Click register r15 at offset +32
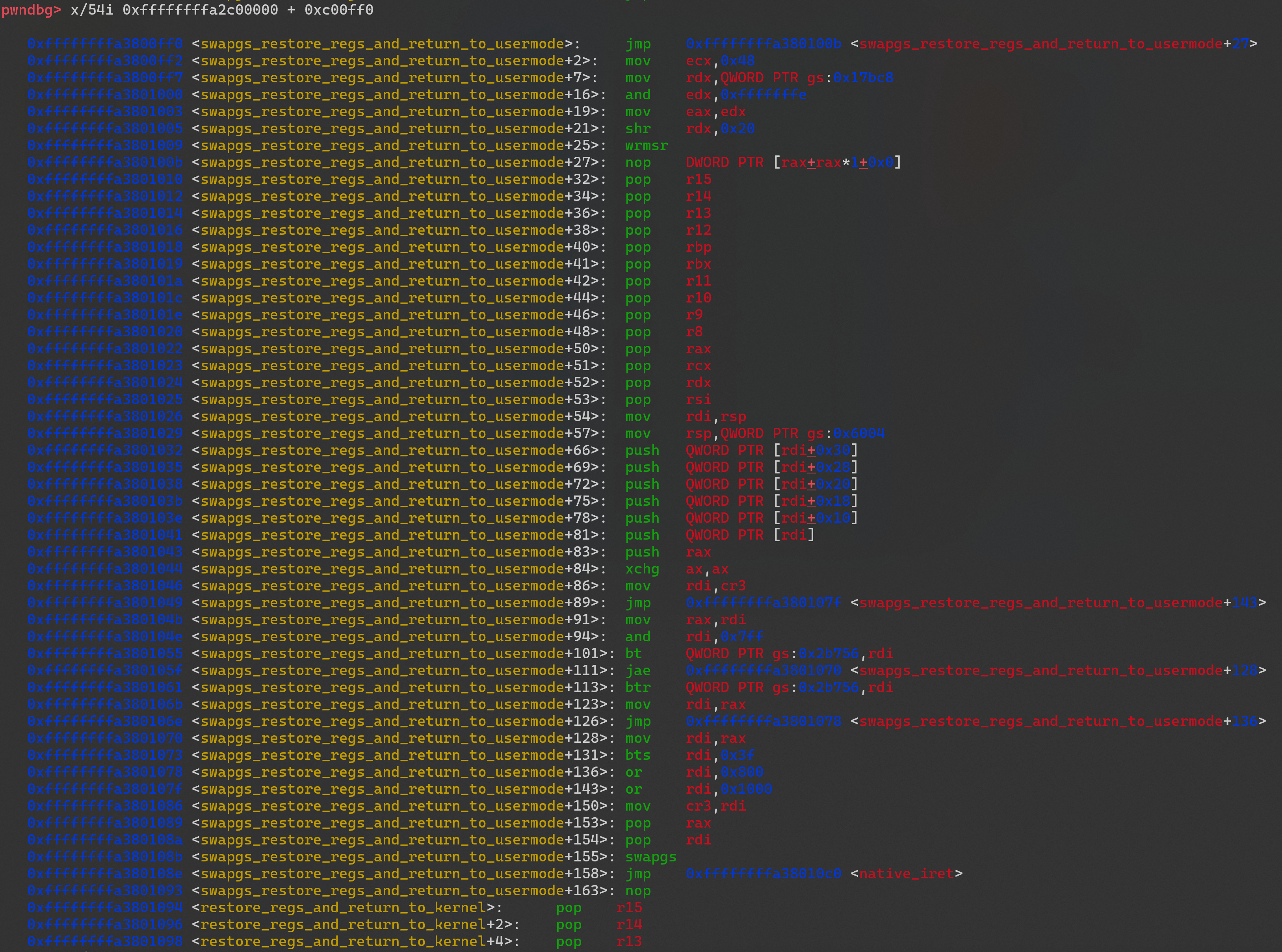 pos(698,179)
